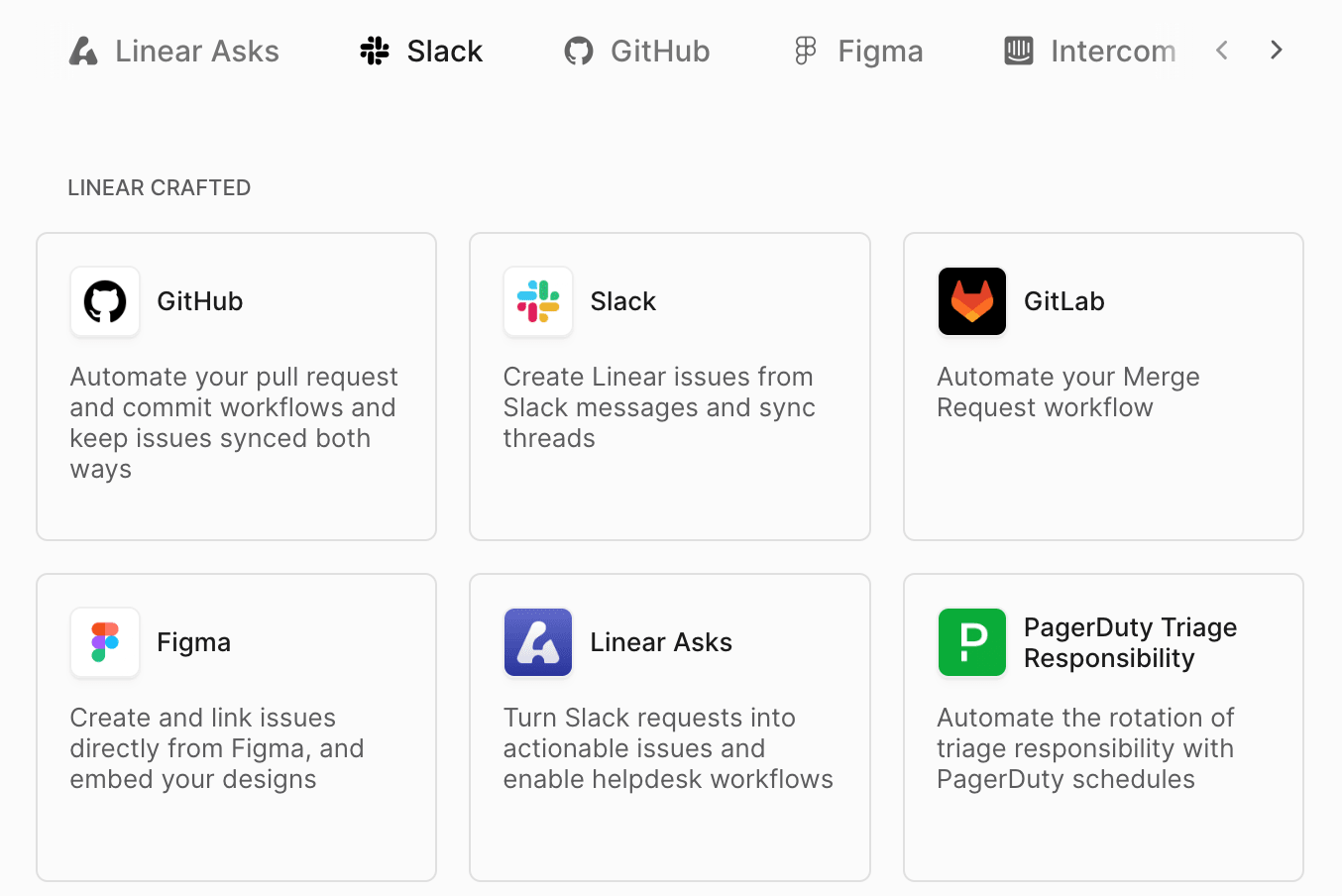Open the GitHub integration card title
Viewport: 1342px width, 896px height.
pyautogui.click(x=200, y=301)
